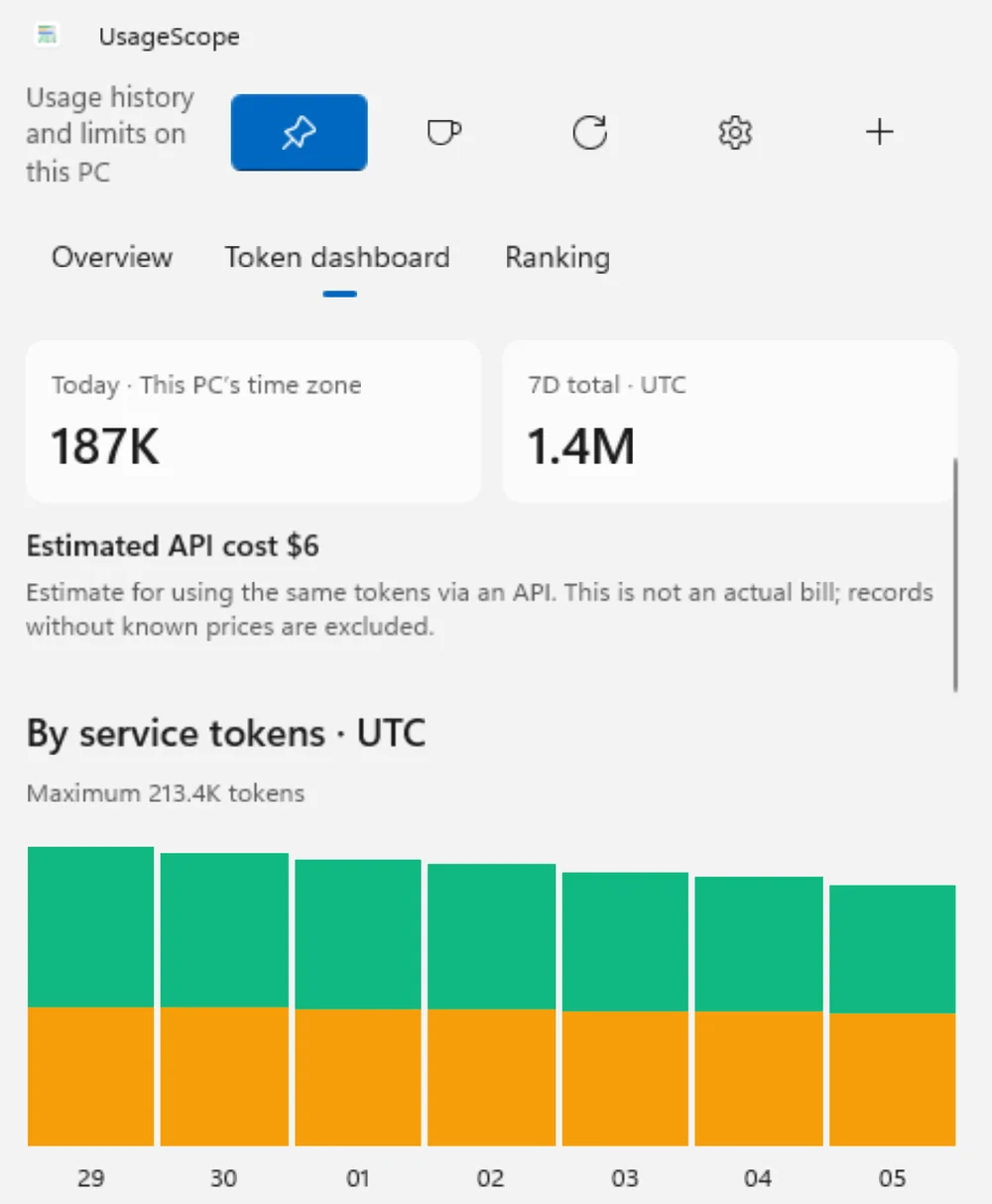Click the UsageScope window title text
The image size is (992, 1204).
[x=169, y=37]
